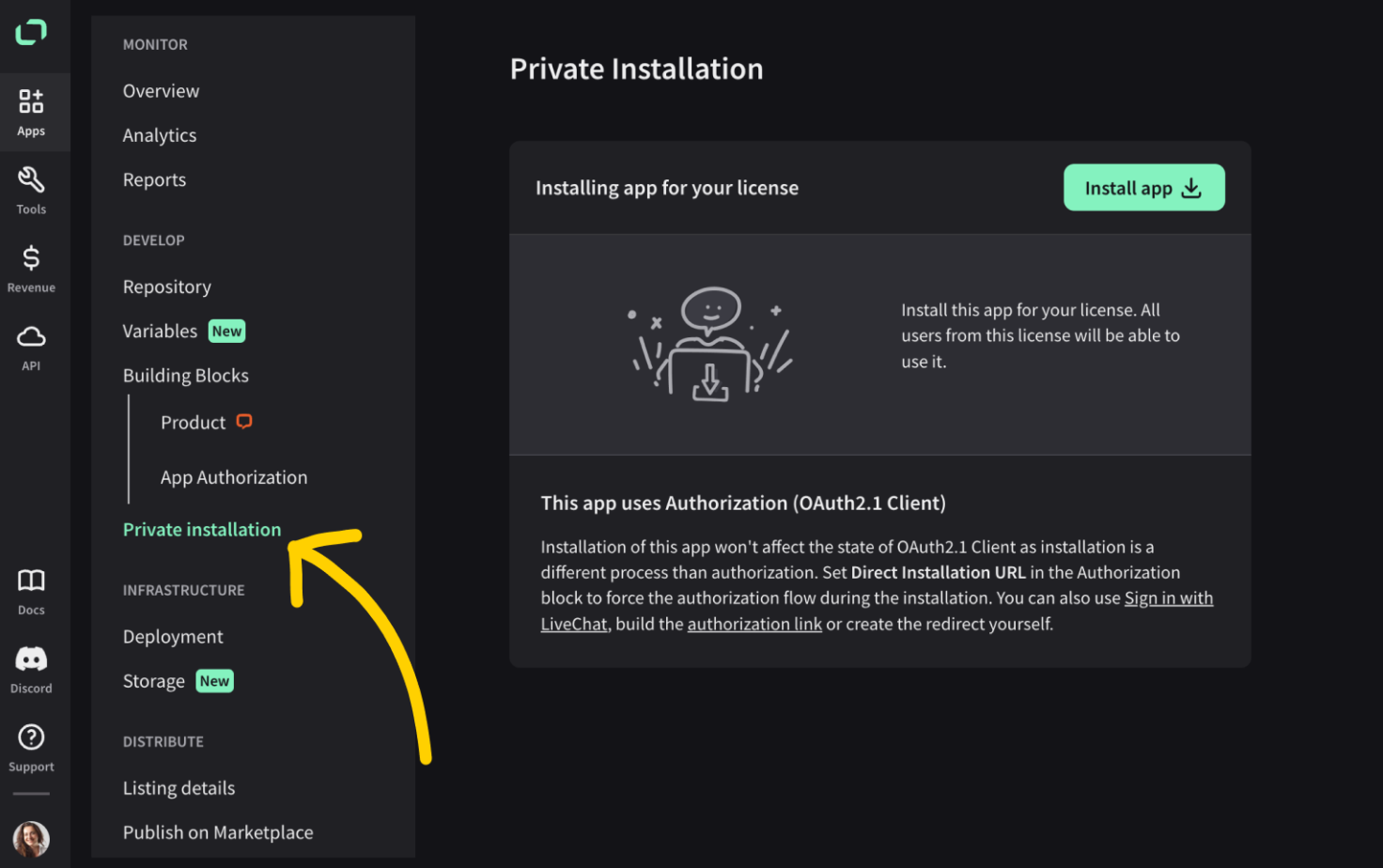The width and height of the screenshot is (1383, 868).
Task: Open Publish on Marketplace
Action: tap(218, 832)
